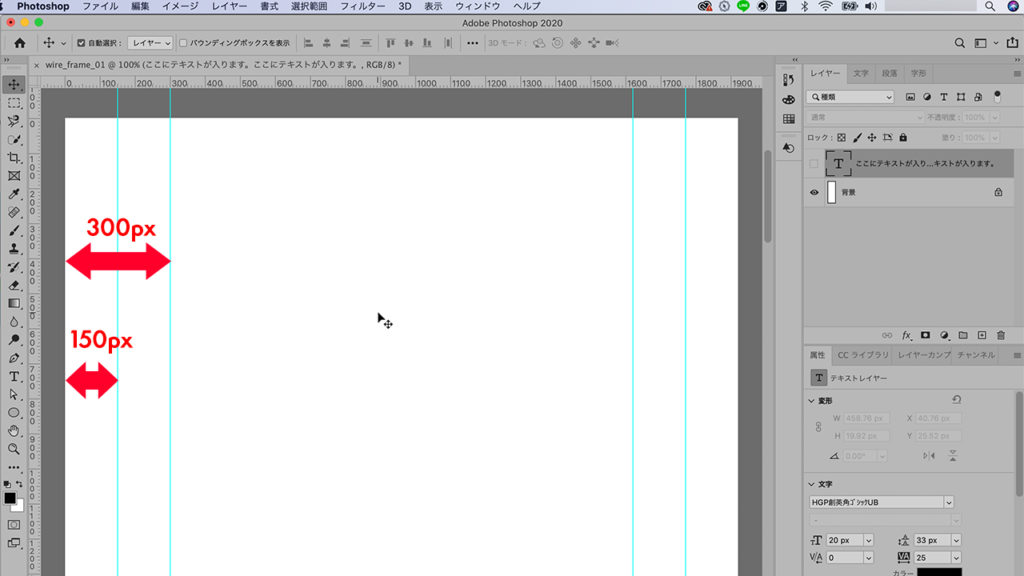This screenshot has height=576, width=1024.
Task: Collapse the 文字 section
Action: point(812,485)
